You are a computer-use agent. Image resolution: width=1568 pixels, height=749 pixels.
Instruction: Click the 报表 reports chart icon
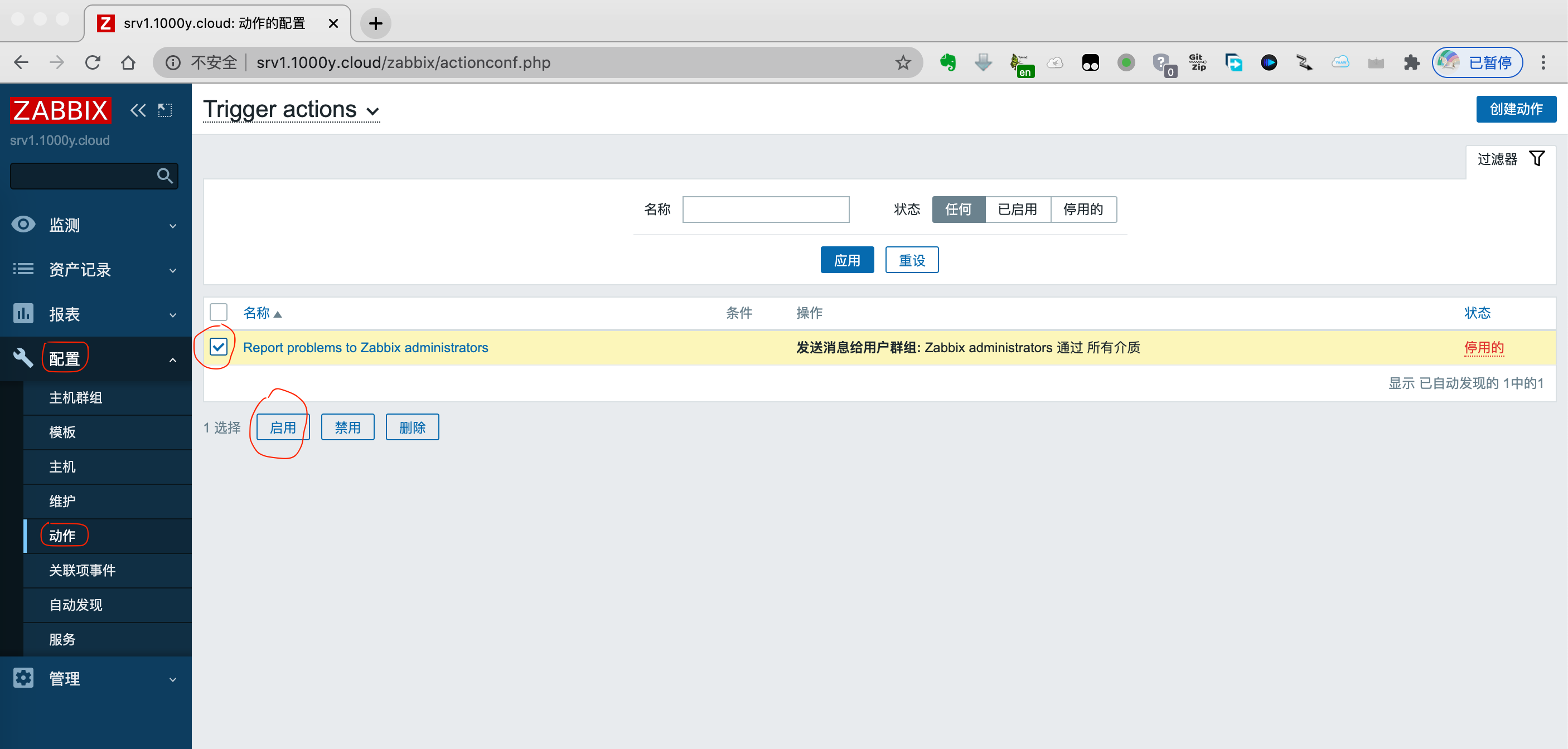pos(22,314)
